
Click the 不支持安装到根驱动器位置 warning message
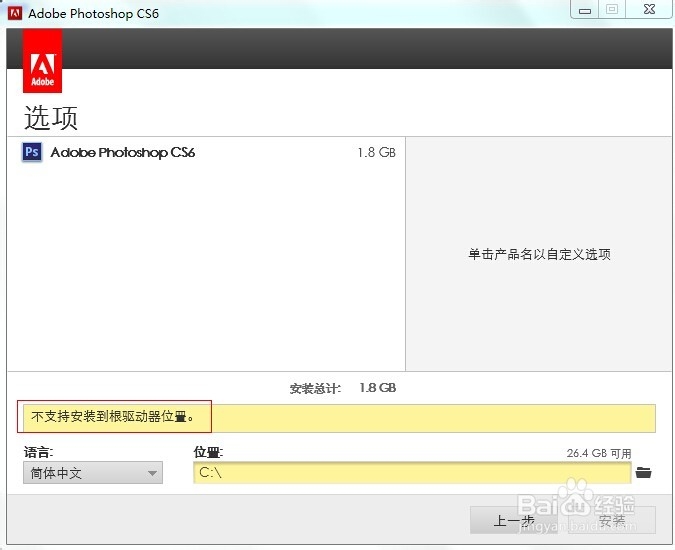[x=113, y=416]
